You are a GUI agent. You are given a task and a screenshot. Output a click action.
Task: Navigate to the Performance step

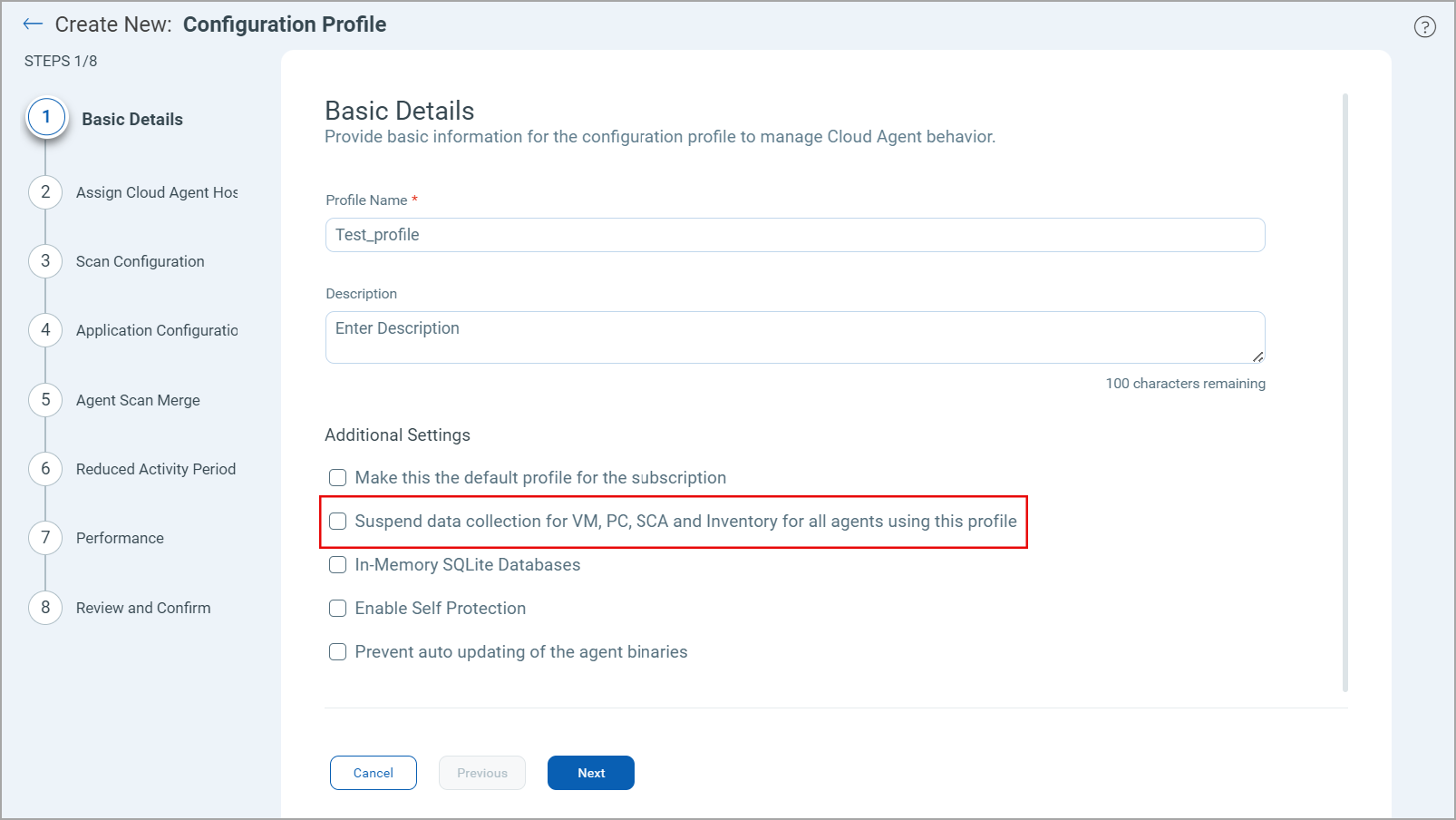pyautogui.click(x=45, y=537)
